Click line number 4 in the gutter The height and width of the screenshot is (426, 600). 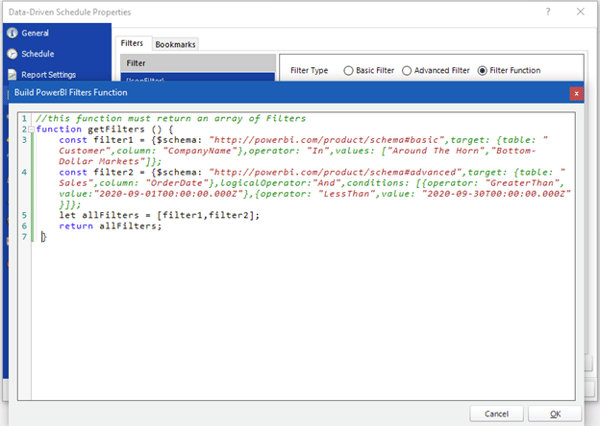coord(24,172)
